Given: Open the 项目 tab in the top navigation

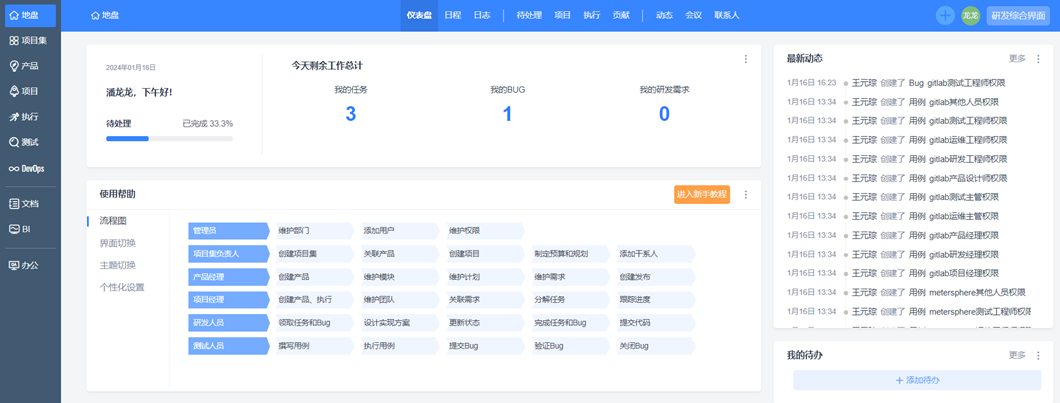Looking at the screenshot, I should click(562, 16).
